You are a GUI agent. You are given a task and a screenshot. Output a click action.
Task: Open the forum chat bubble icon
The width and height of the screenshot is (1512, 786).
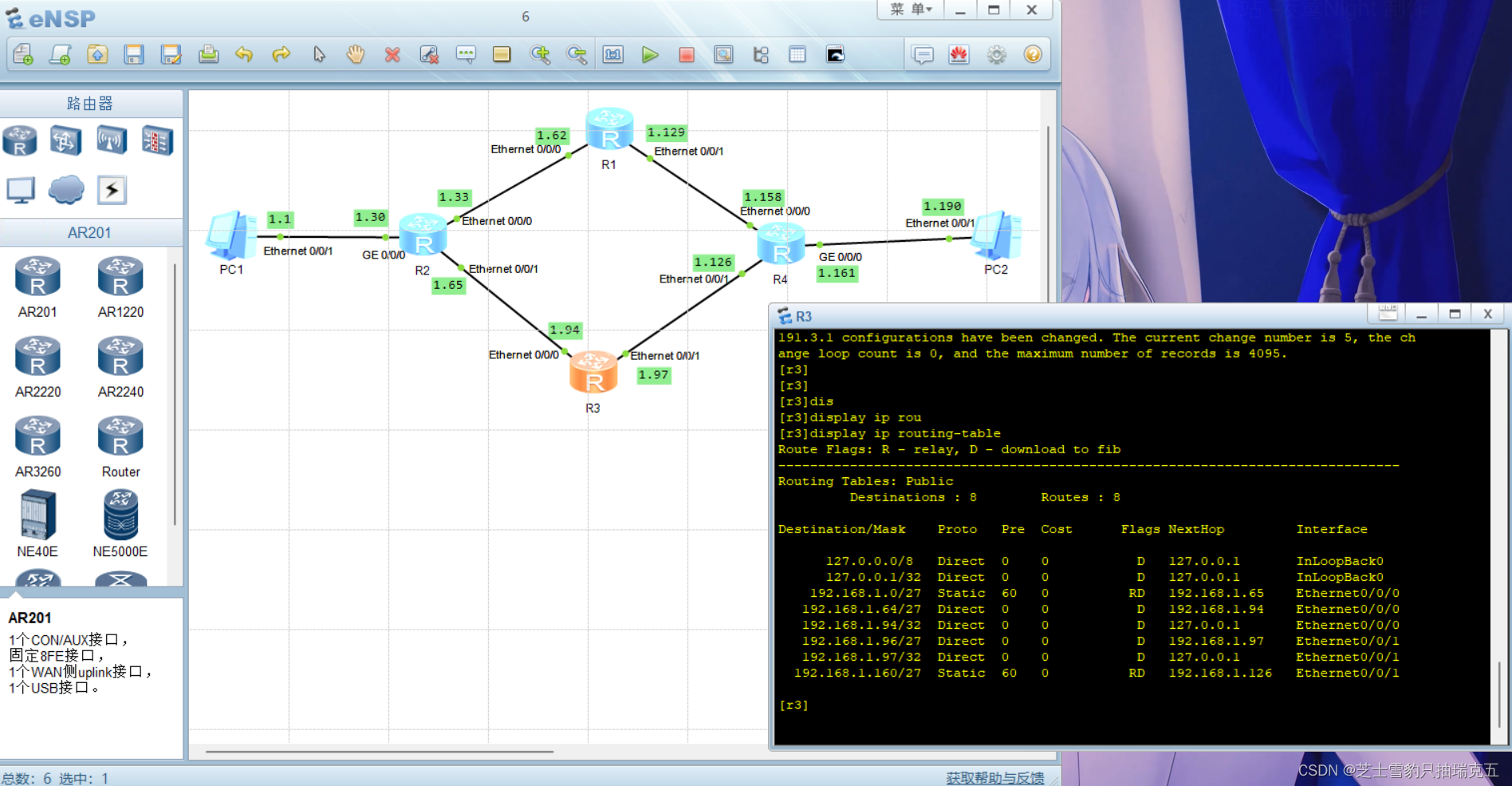[923, 54]
